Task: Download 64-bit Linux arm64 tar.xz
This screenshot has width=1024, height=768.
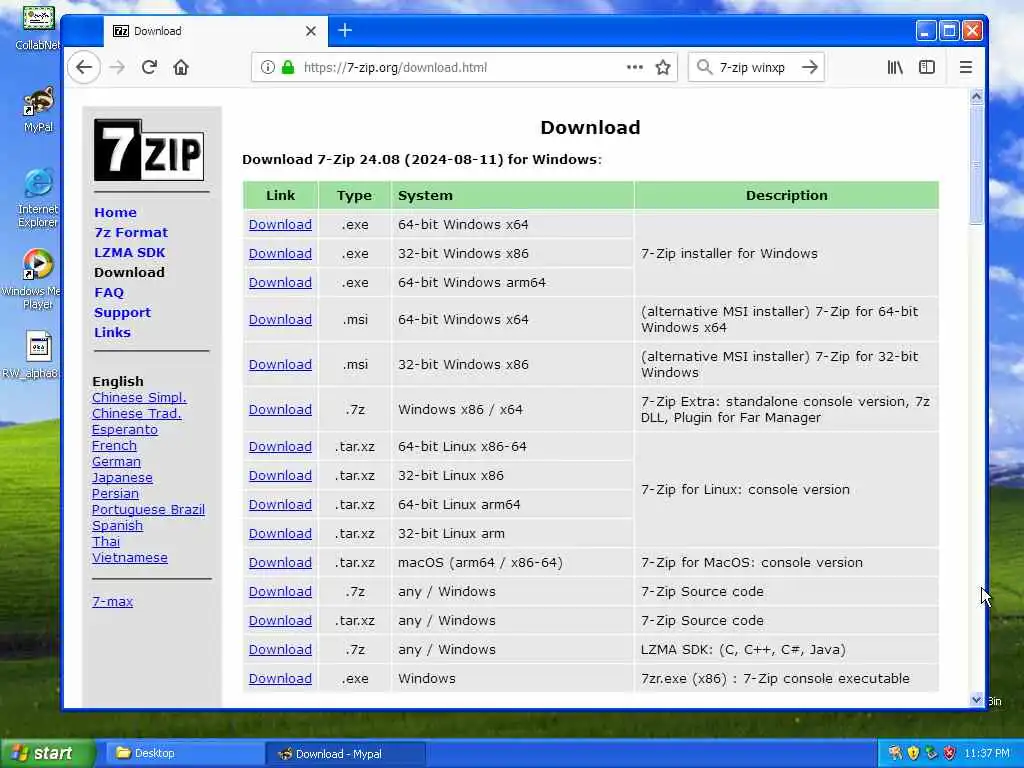Action: click(280, 505)
